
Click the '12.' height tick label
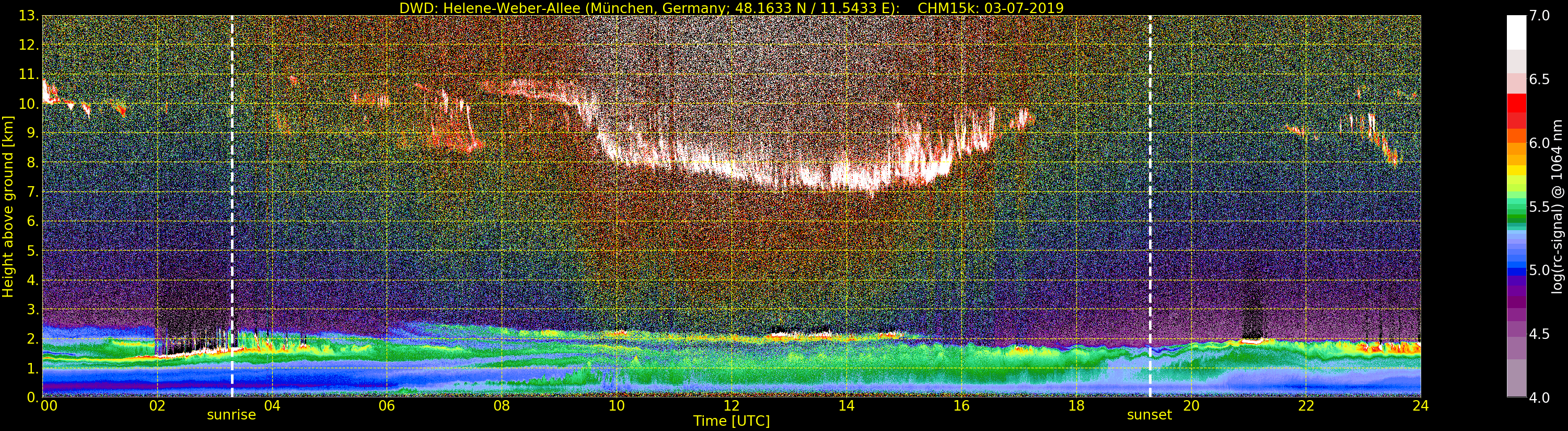pyautogui.click(x=29, y=45)
